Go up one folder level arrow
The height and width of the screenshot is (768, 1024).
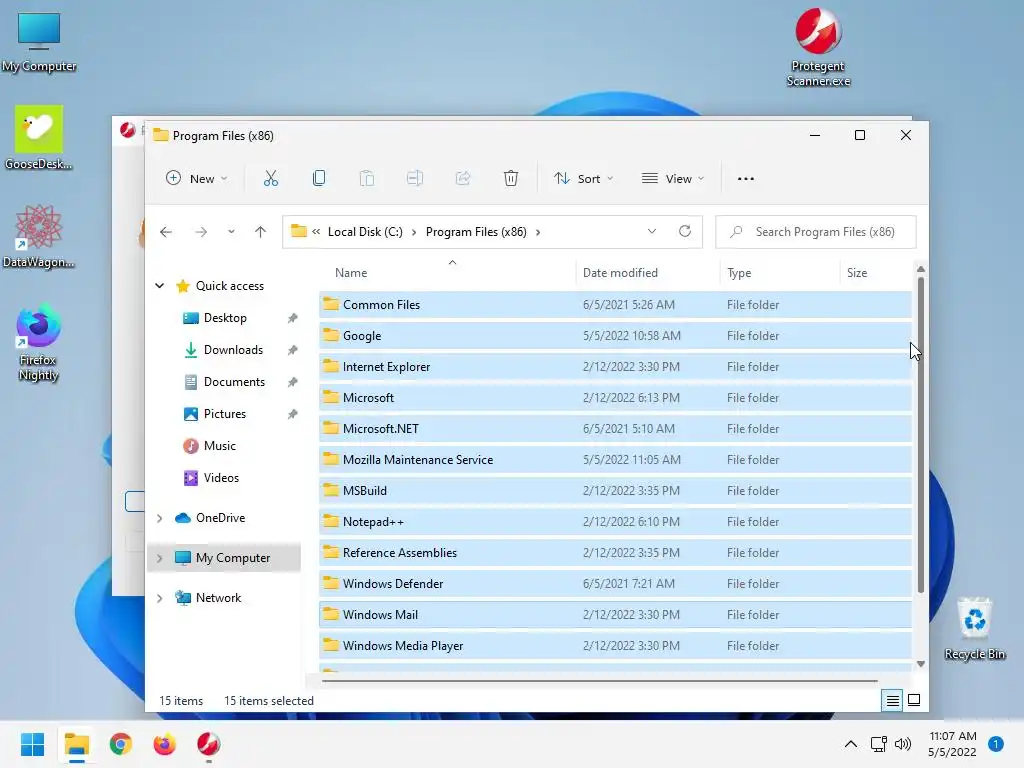[x=261, y=232]
